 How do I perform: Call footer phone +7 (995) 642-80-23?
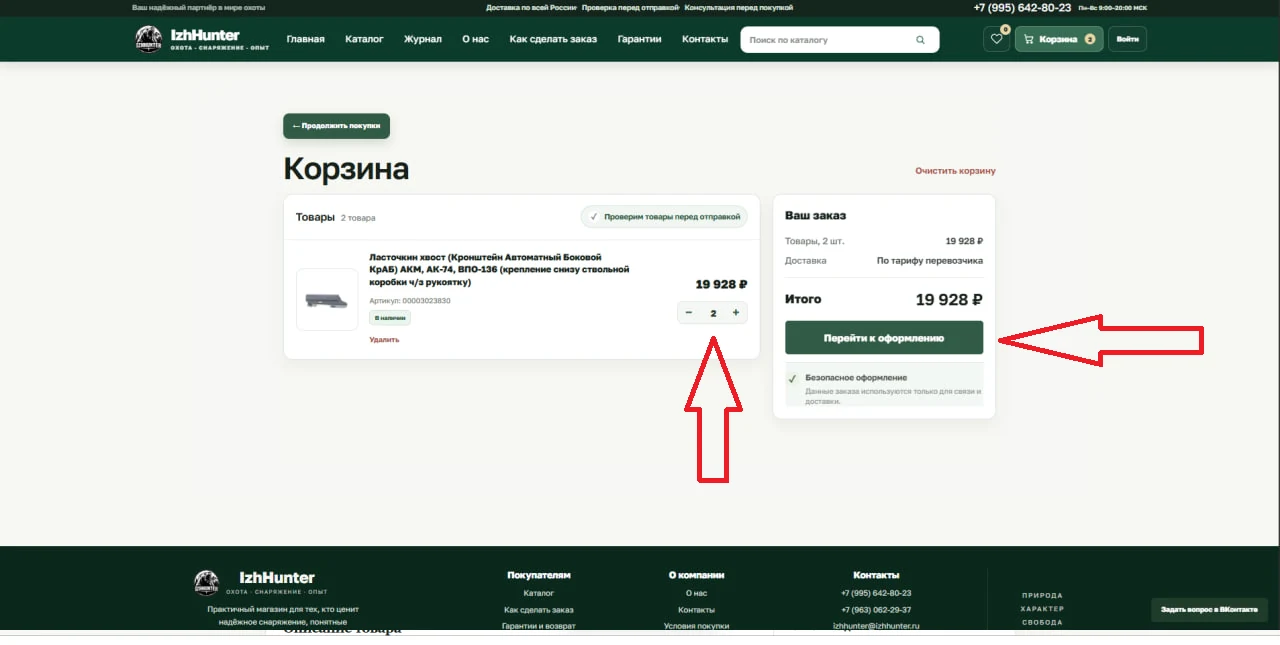[876, 593]
